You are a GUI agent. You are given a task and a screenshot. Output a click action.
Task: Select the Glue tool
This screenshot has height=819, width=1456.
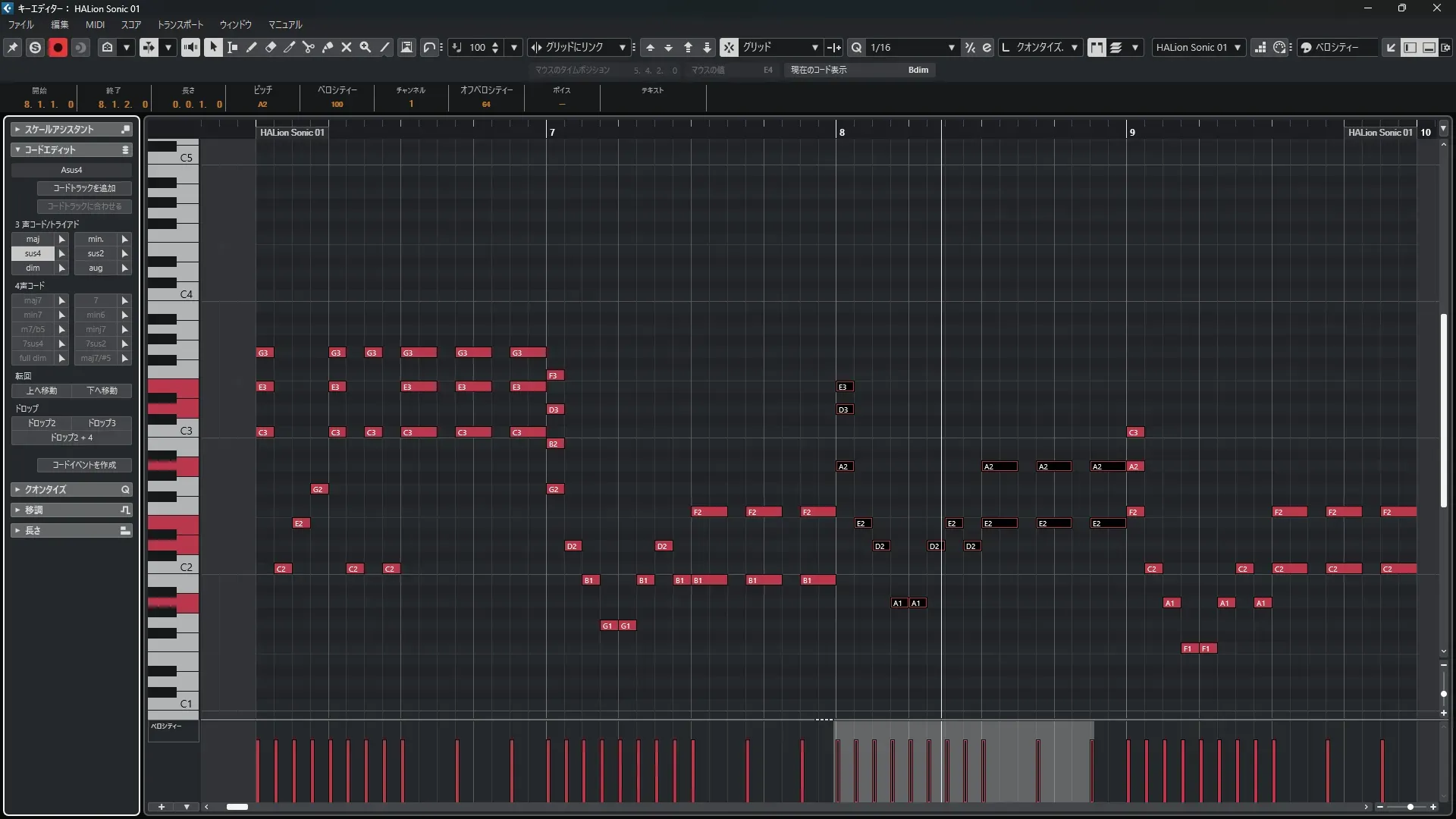click(x=328, y=47)
